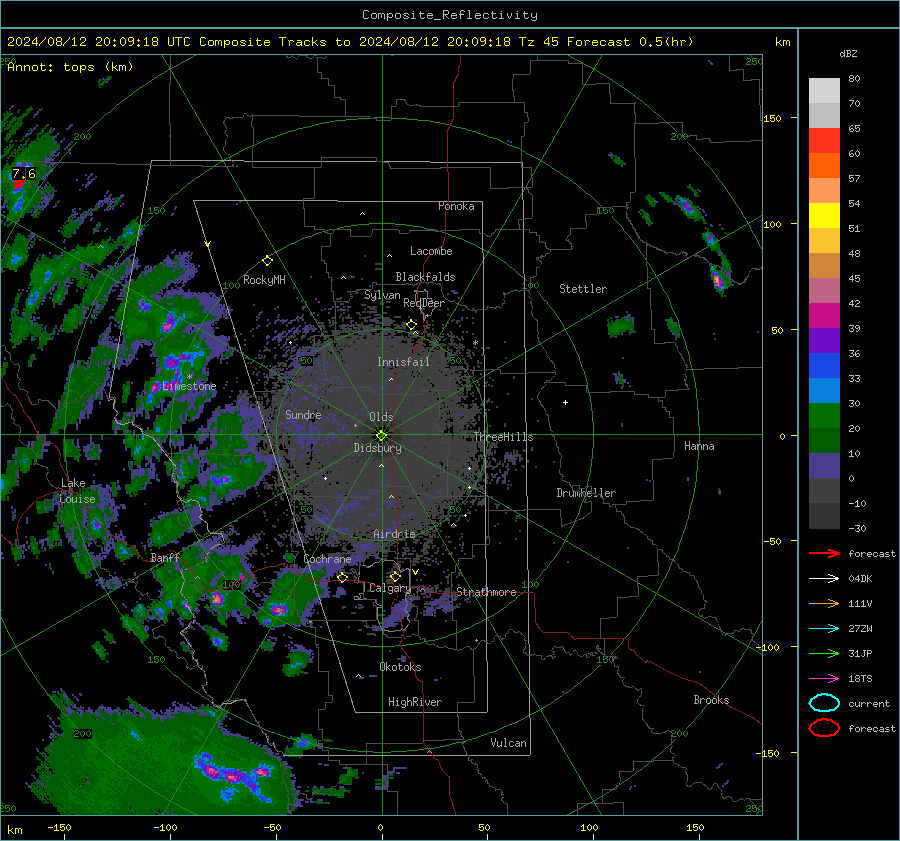This screenshot has width=900, height=841.
Task: Click the red forecast arrow in legend
Action: point(824,553)
